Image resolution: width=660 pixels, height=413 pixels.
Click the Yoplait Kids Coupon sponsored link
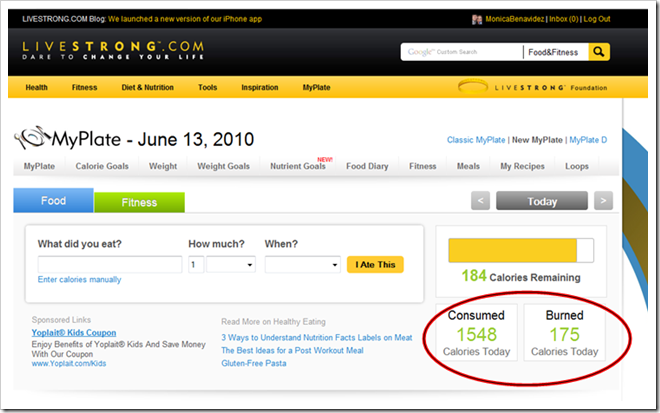pyautogui.click(x=74, y=333)
